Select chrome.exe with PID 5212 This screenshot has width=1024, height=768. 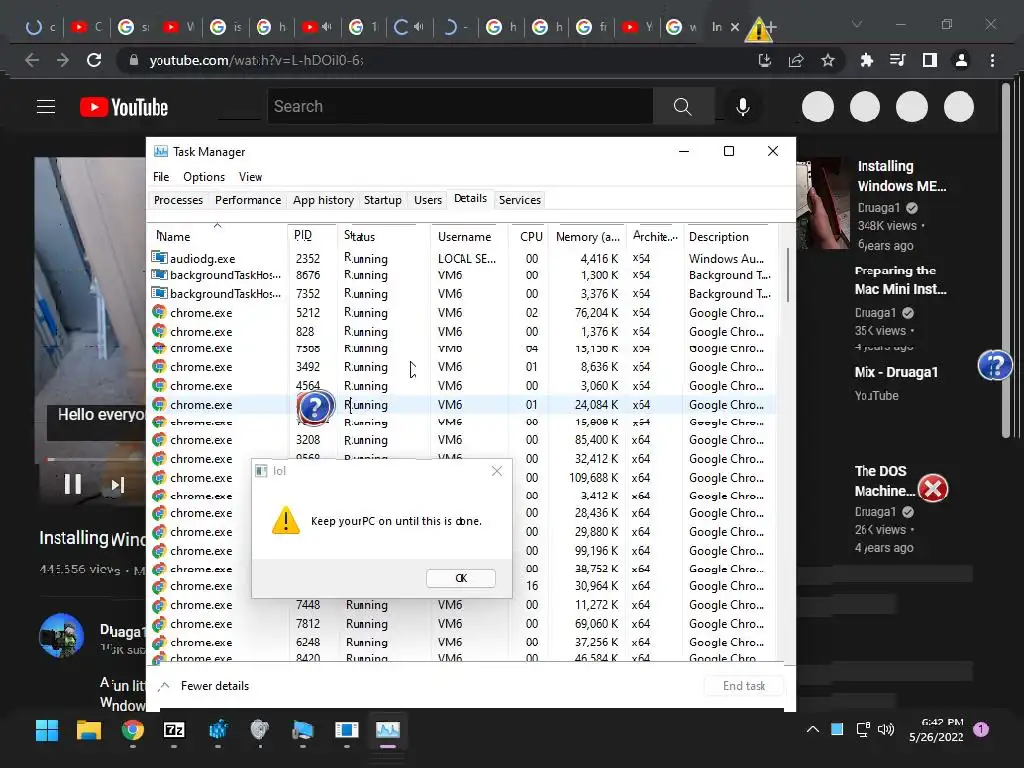point(464,313)
